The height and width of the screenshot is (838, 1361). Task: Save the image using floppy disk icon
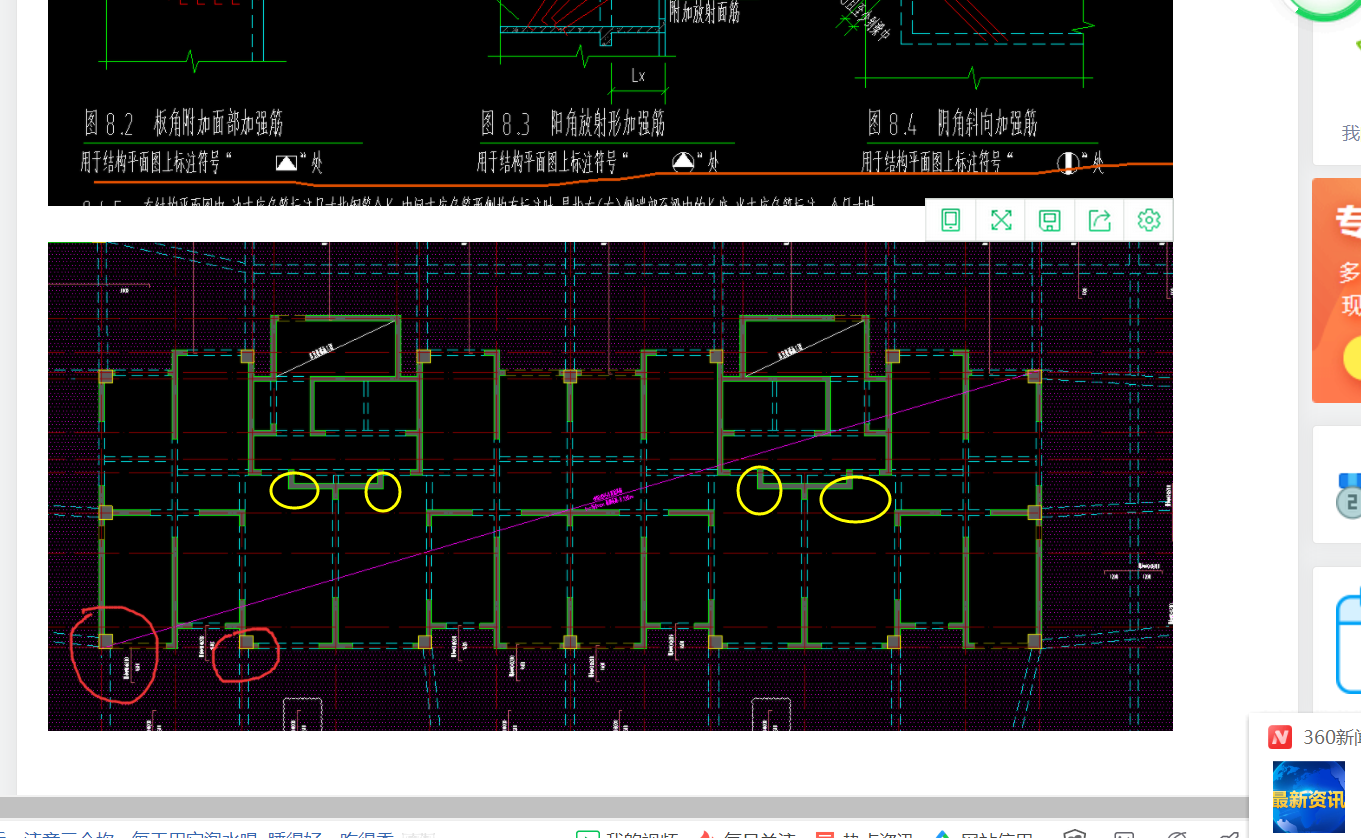[1050, 220]
